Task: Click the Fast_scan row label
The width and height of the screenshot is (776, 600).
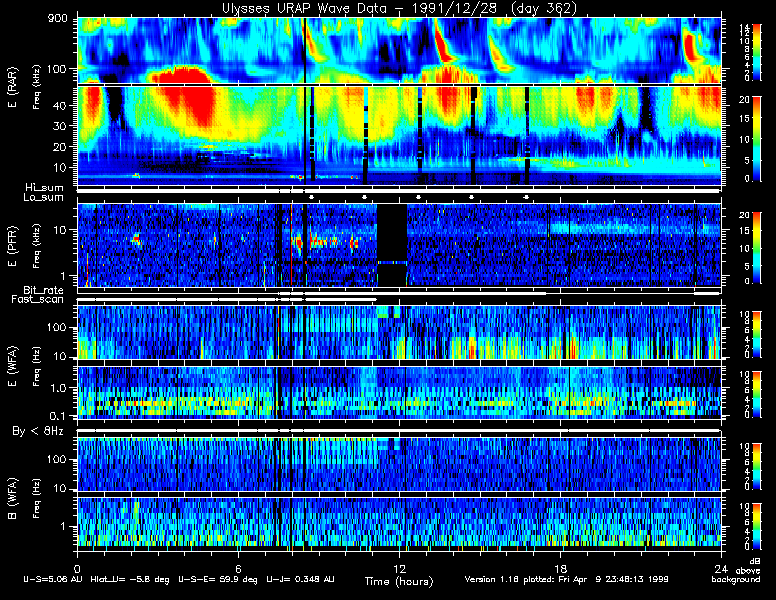Action: [38, 300]
